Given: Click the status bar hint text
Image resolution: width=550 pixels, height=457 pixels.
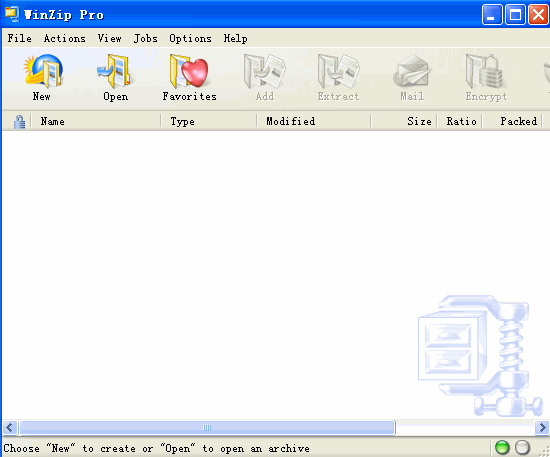Looking at the screenshot, I should [156, 448].
